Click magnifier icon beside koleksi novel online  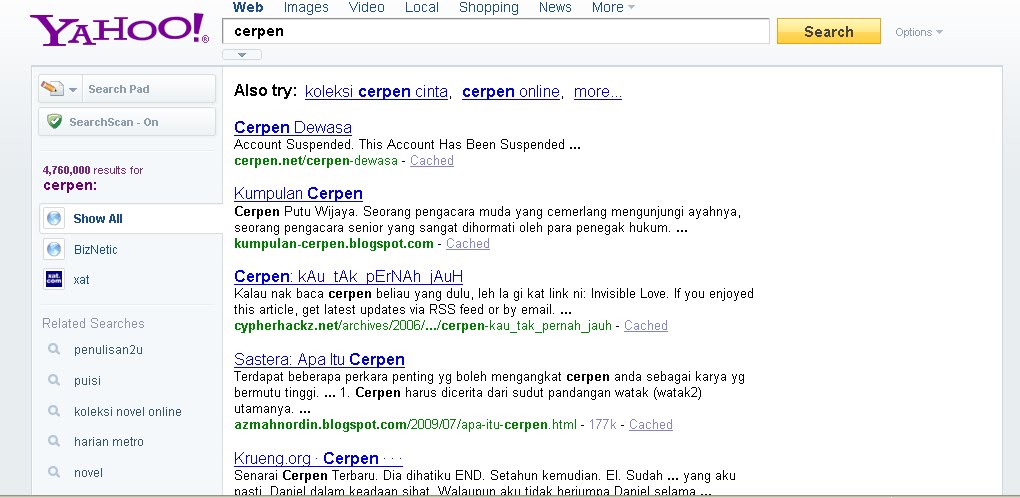54,411
